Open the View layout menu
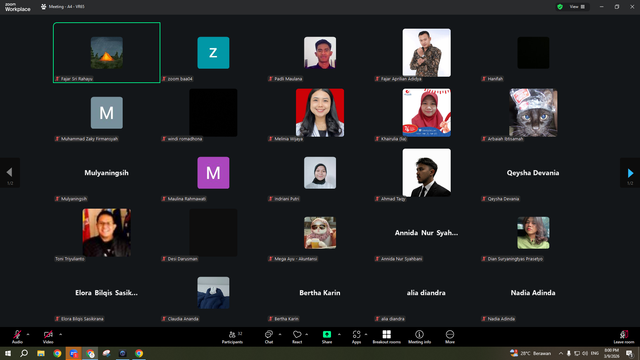 (577, 7)
